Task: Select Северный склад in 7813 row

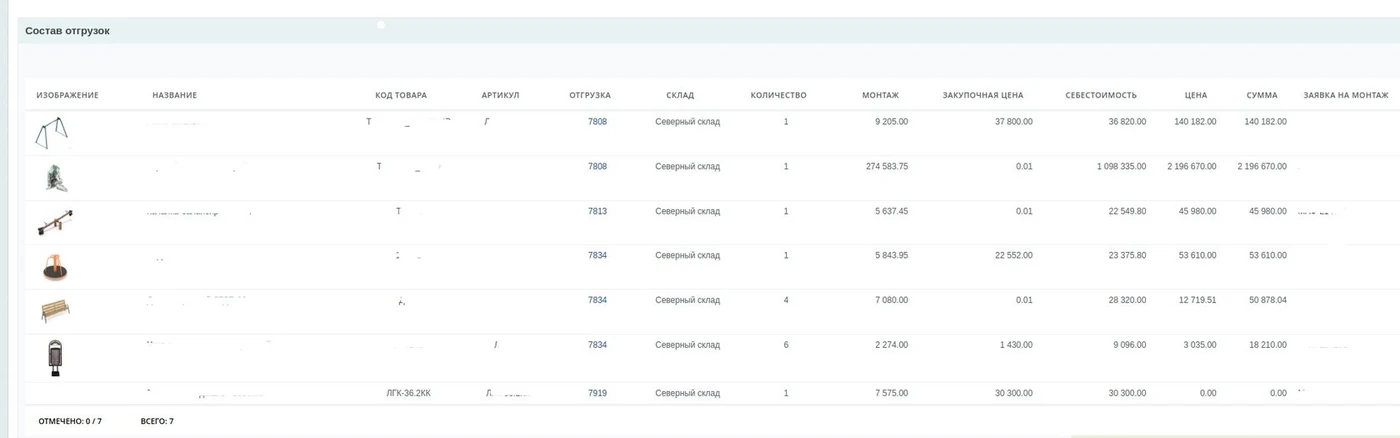Action: coord(688,212)
